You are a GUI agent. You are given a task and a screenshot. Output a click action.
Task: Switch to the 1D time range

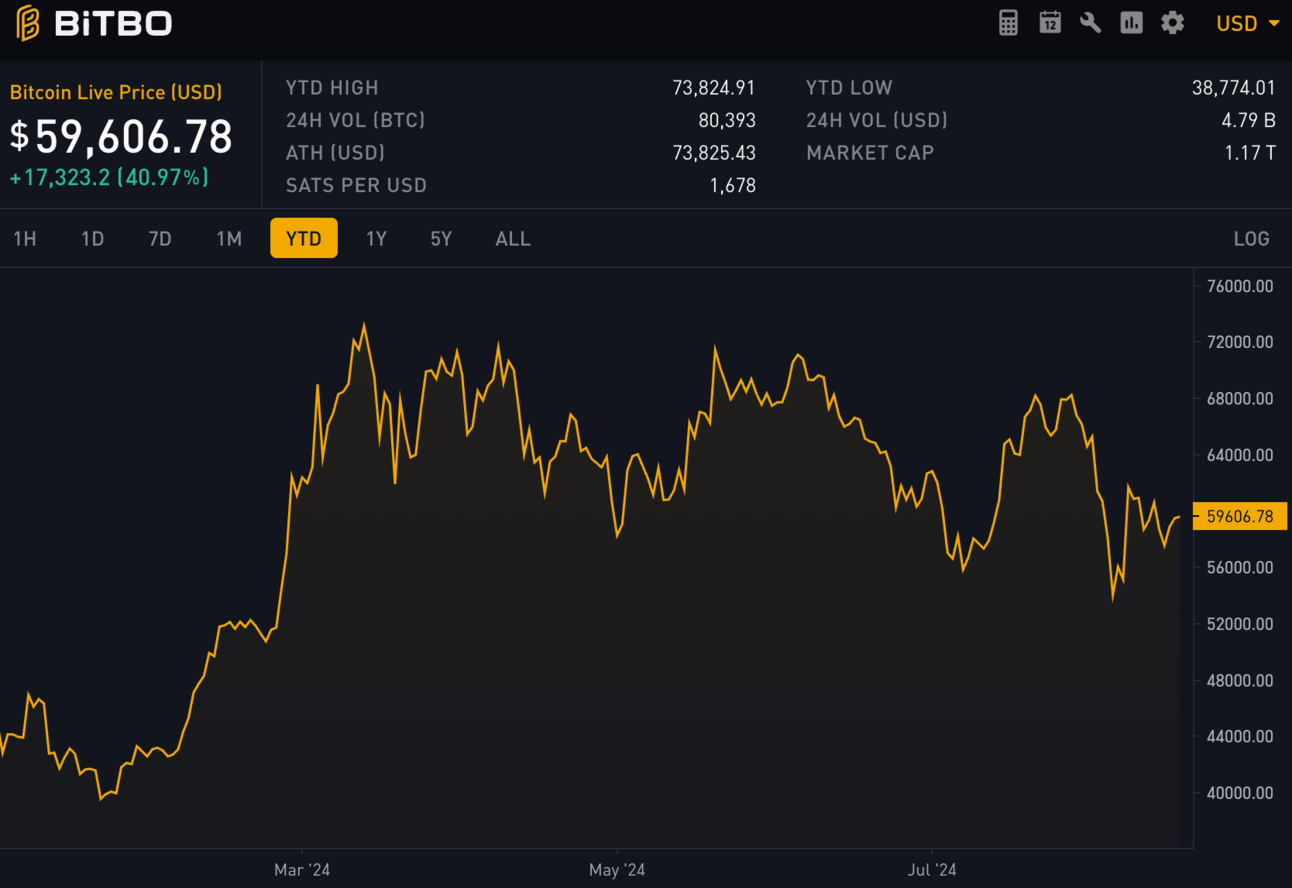93,239
